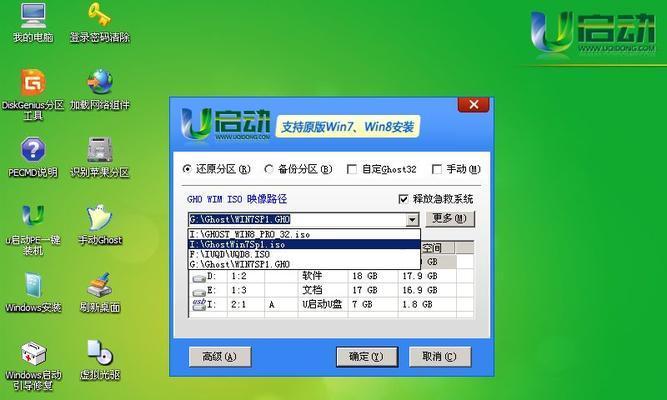
Task: Launch DiskGenius分区工具 icon
Action: pyautogui.click(x=33, y=94)
